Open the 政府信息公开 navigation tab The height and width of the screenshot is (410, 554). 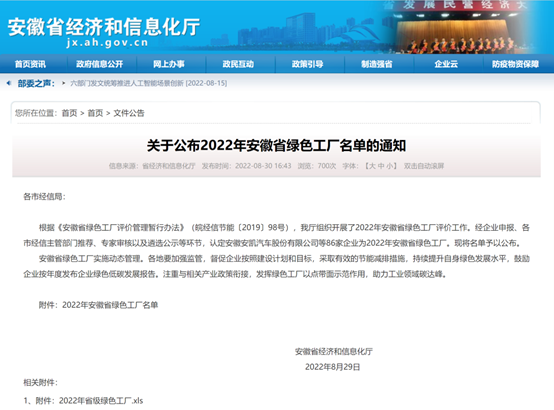click(x=100, y=64)
